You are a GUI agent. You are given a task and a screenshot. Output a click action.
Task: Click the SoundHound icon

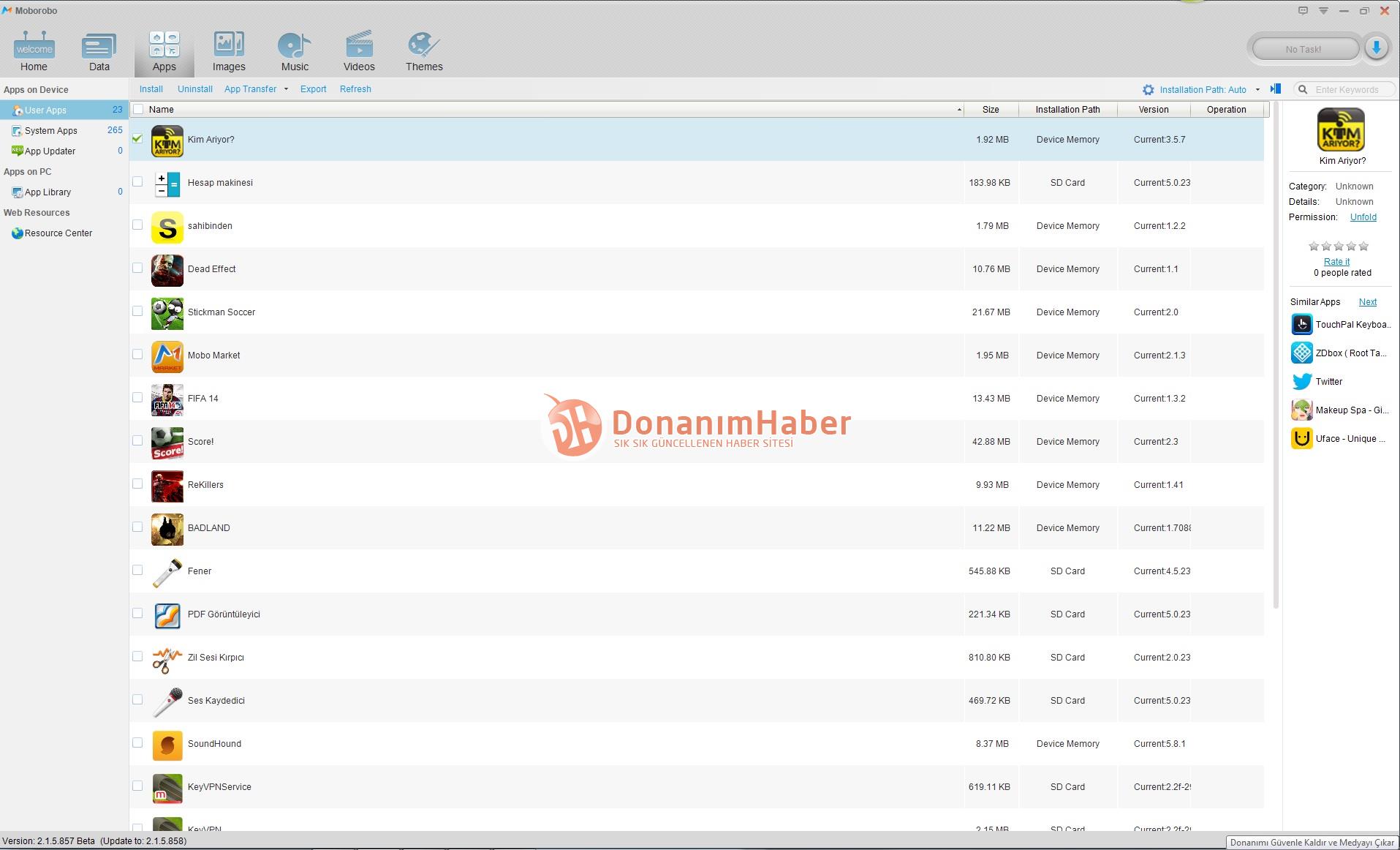(x=167, y=745)
